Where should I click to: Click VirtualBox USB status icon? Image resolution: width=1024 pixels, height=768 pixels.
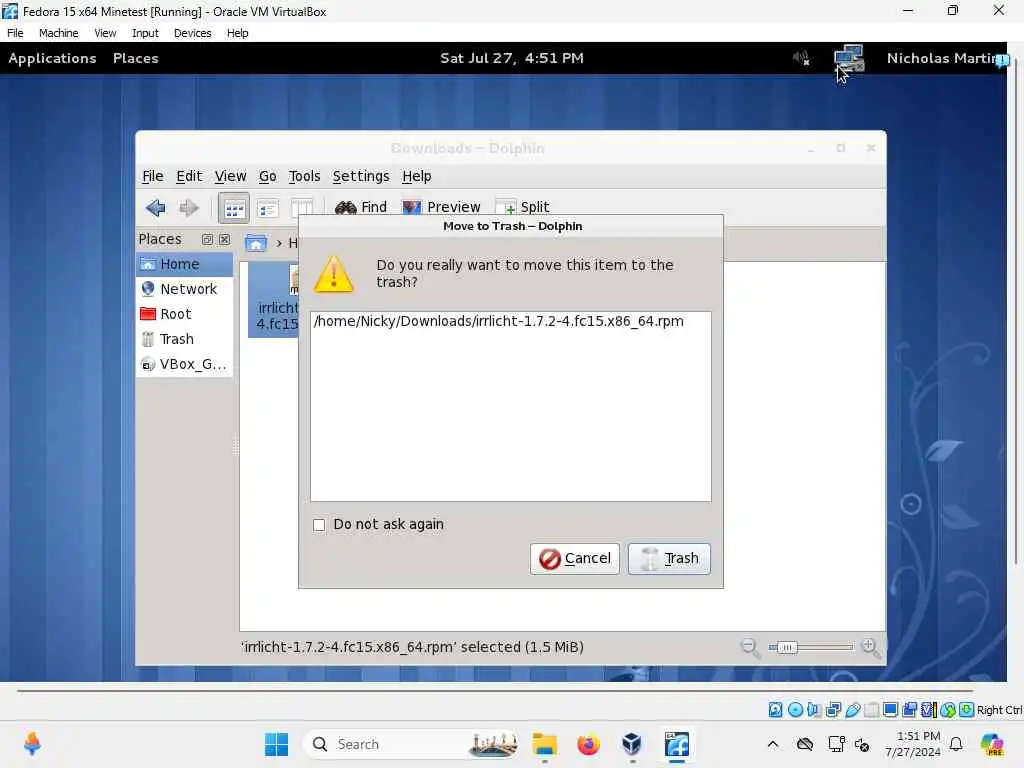click(852, 710)
